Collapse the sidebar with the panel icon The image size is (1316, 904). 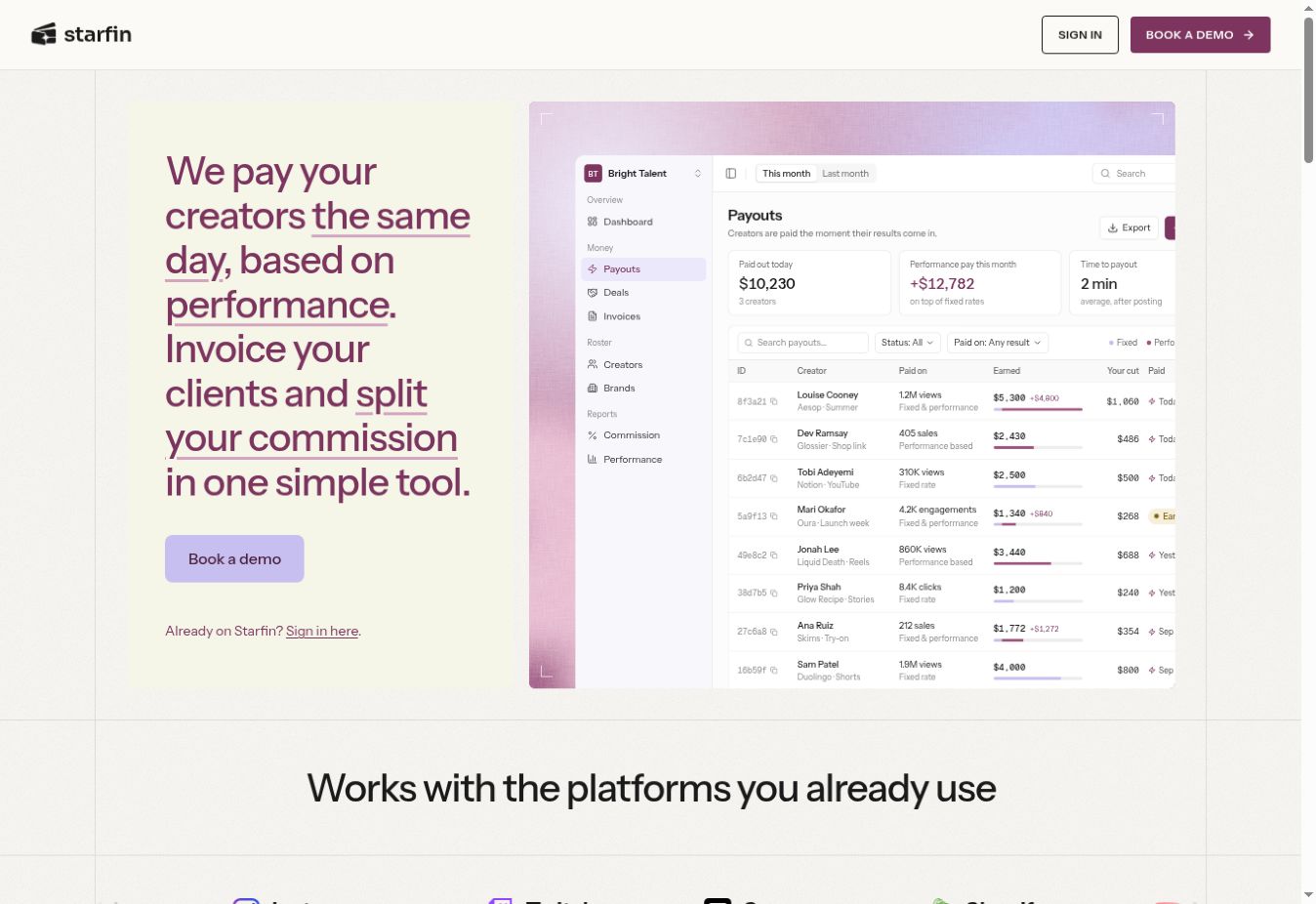[x=731, y=174]
